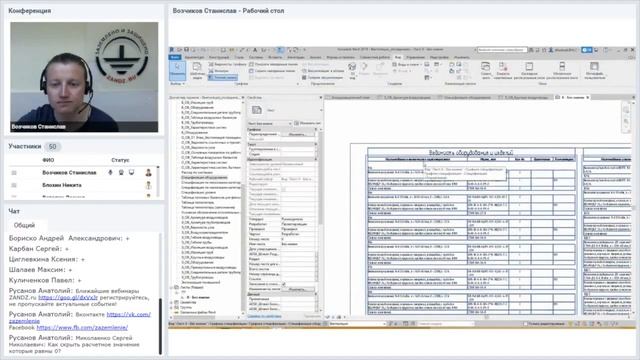The height and width of the screenshot is (360, 640).
Task: Close the Properties palette
Action: (x=321, y=98)
